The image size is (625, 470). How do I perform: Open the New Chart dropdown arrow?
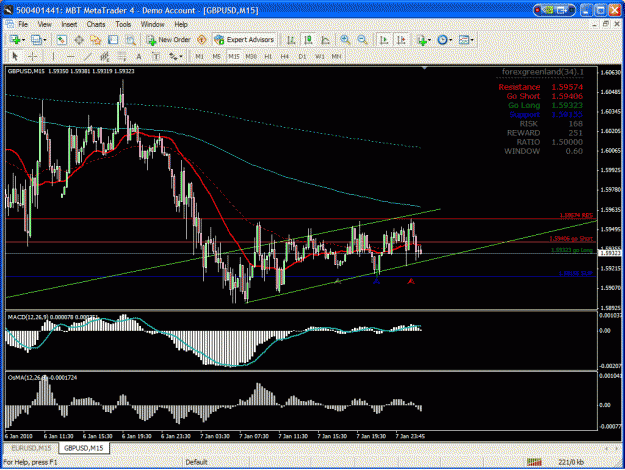(x=24, y=40)
